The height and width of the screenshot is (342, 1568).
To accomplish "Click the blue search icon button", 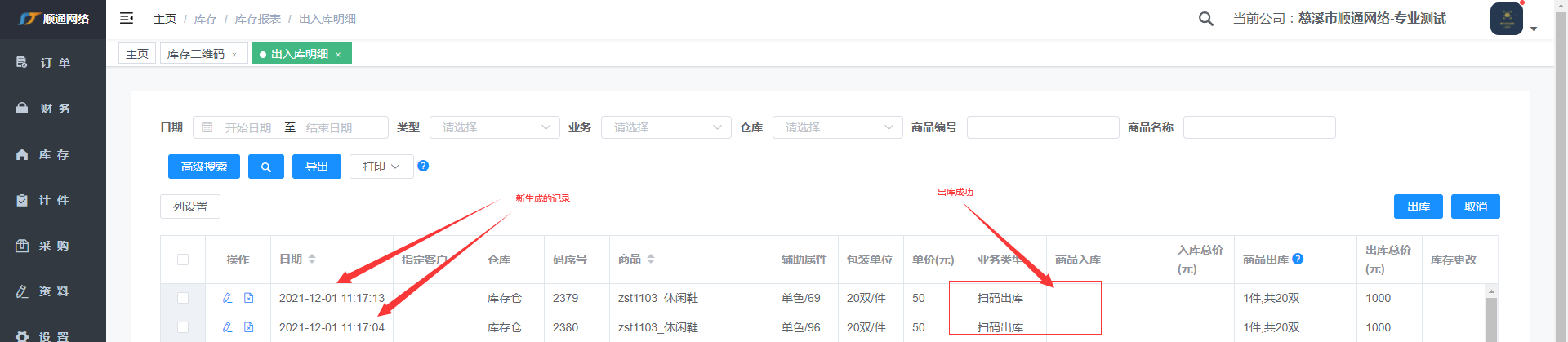I will click(265, 167).
